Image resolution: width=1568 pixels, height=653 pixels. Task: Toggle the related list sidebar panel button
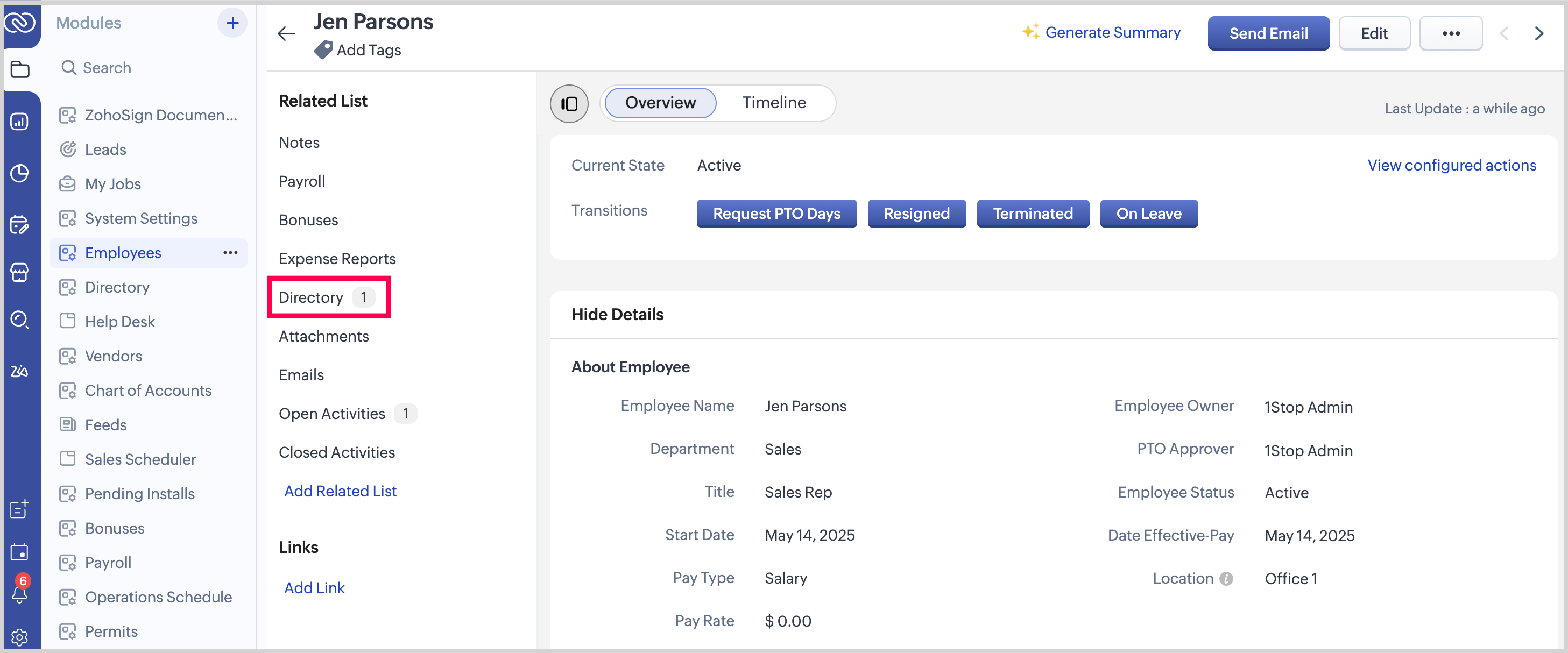coord(569,103)
